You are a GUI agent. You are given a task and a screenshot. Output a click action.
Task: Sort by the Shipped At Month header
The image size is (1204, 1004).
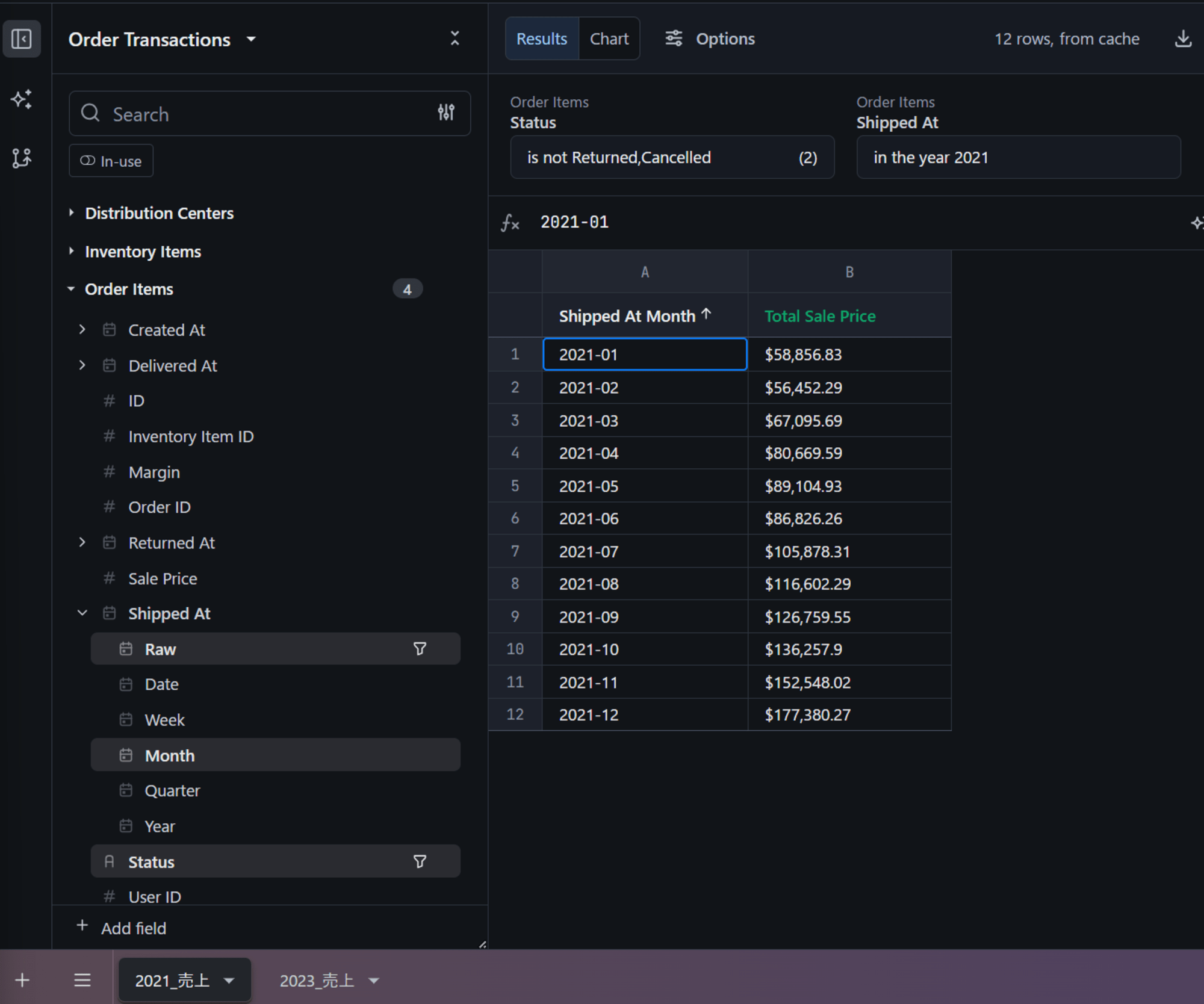point(645,315)
